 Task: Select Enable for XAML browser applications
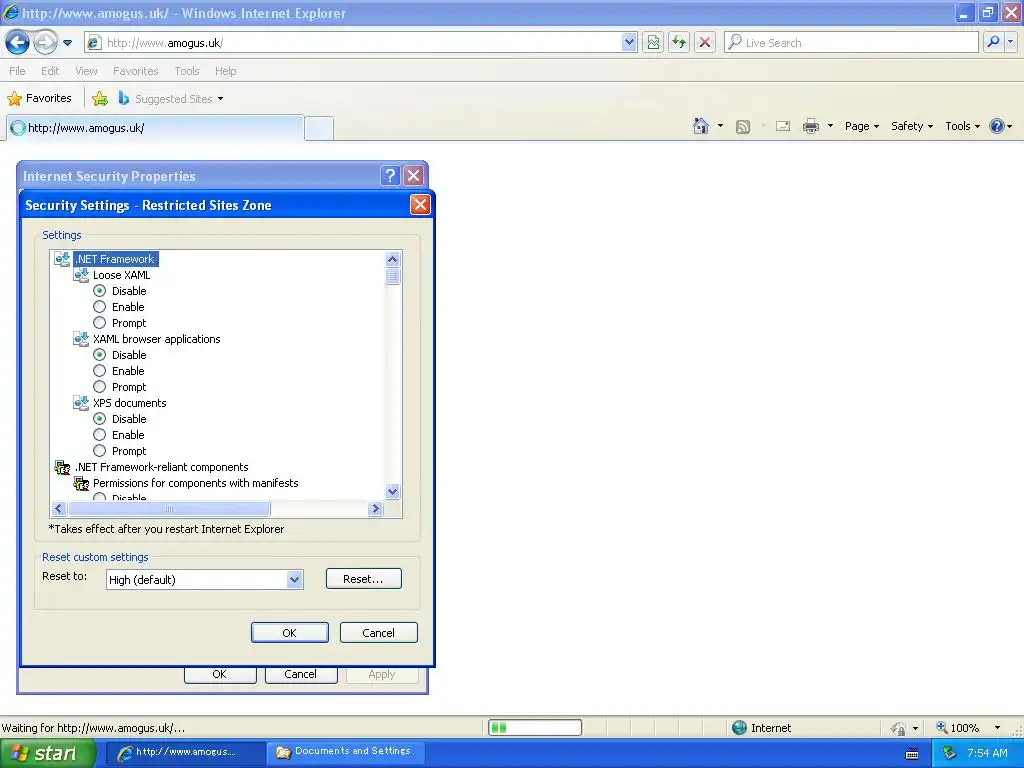[99, 371]
